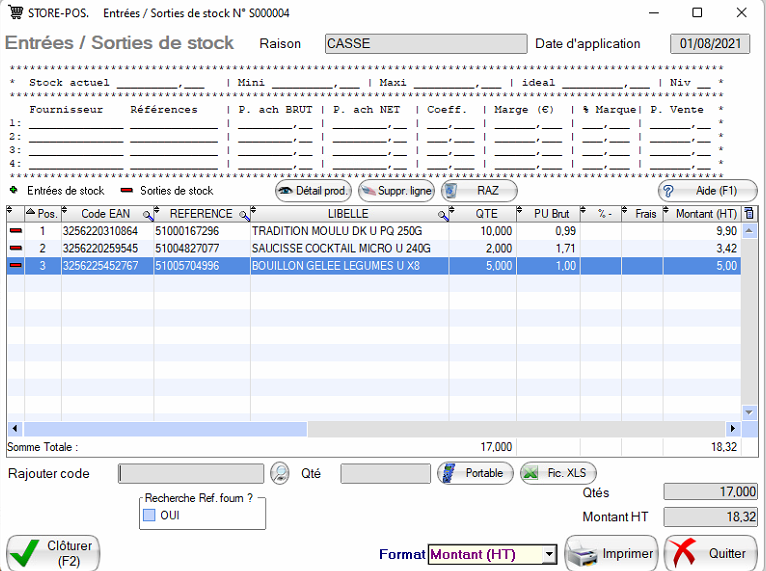This screenshot has height=571, width=766.
Task: Click the search icon in Code EAN header
Action: [148, 214]
